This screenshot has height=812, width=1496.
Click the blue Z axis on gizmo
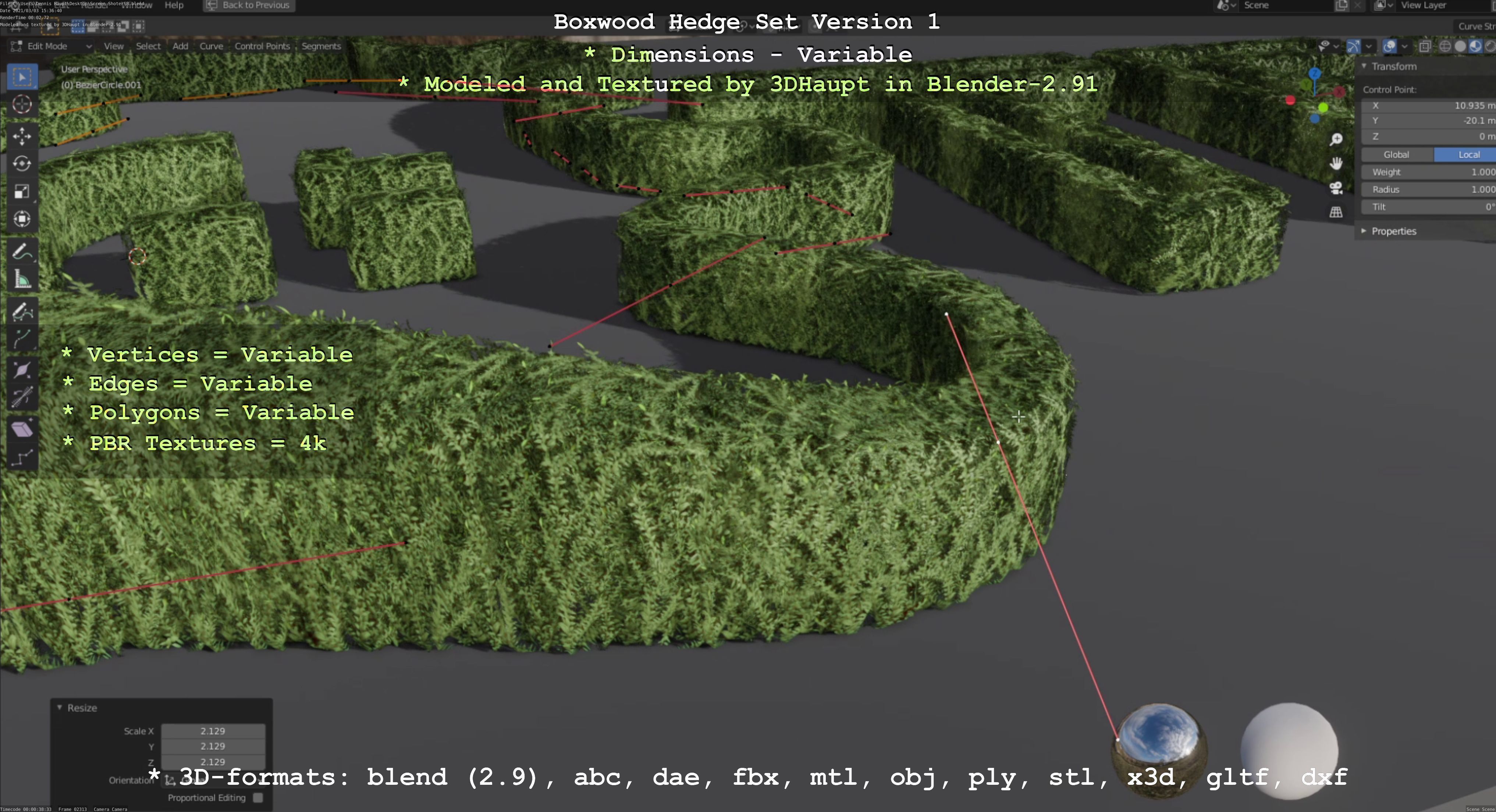1315,74
